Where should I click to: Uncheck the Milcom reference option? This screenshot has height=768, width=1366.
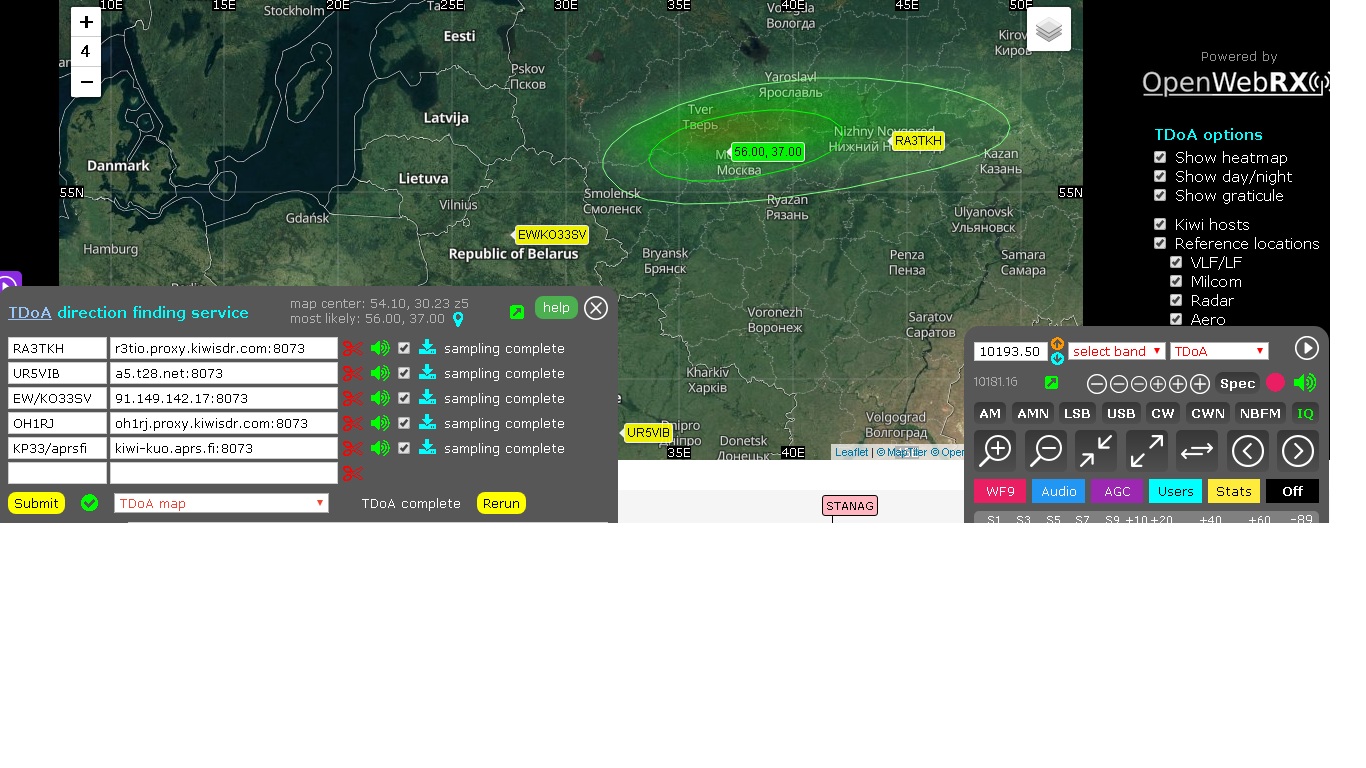click(x=1176, y=281)
